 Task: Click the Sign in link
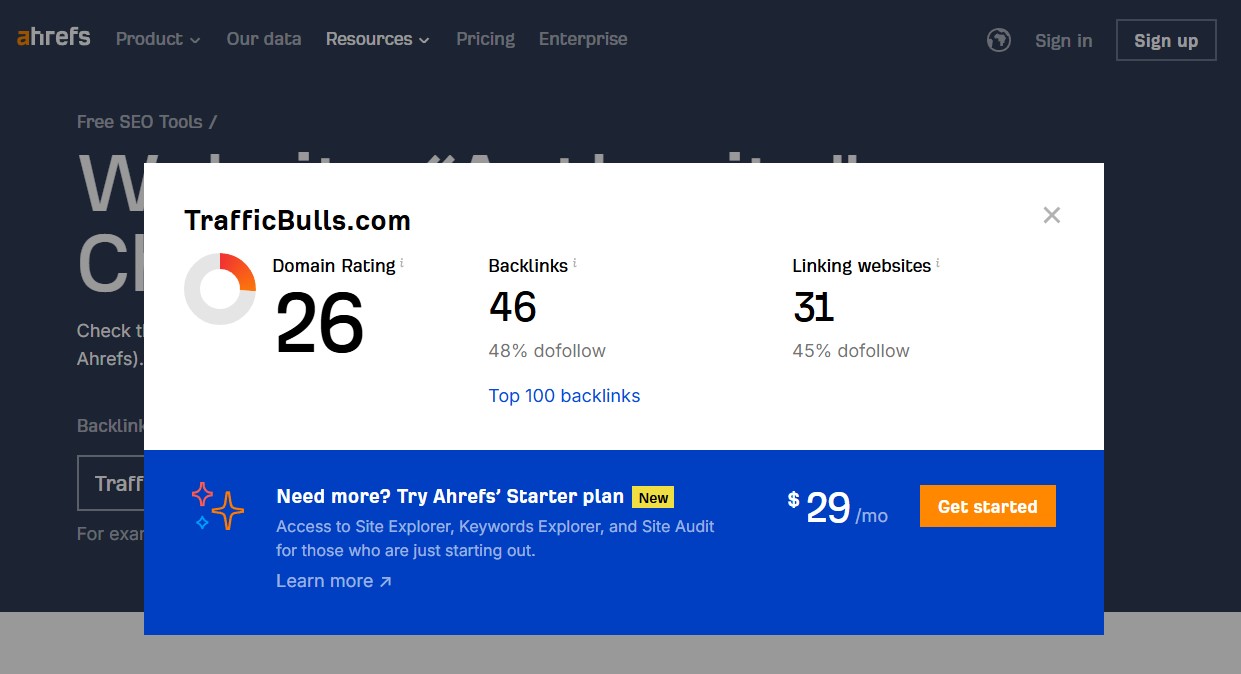pos(1063,41)
